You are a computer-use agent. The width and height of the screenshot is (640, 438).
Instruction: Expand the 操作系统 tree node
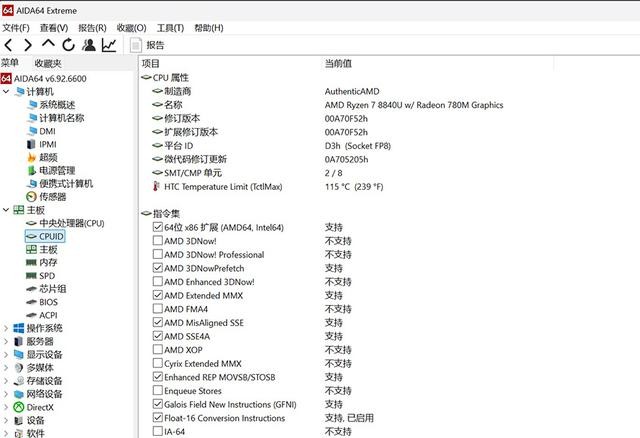click(x=6, y=328)
